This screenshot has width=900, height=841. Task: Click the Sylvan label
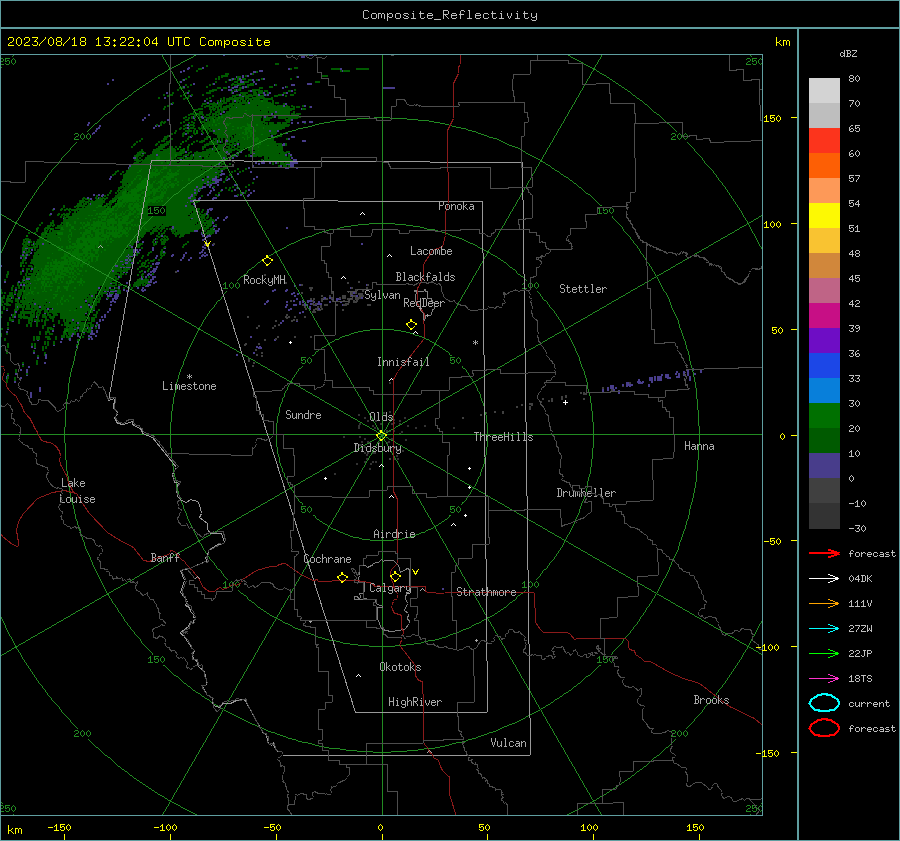tap(382, 295)
